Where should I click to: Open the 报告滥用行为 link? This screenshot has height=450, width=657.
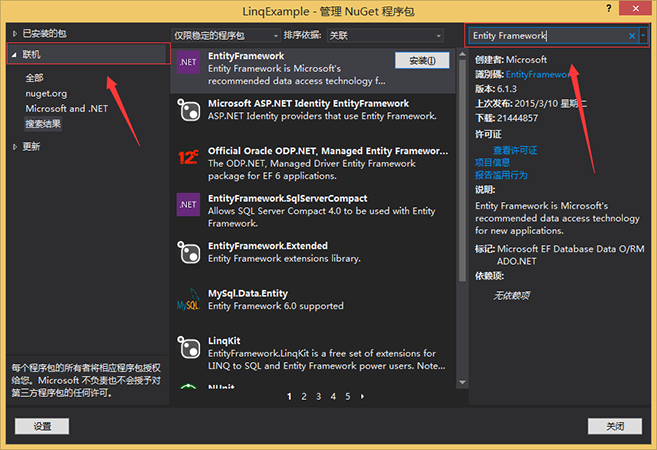coord(501,175)
